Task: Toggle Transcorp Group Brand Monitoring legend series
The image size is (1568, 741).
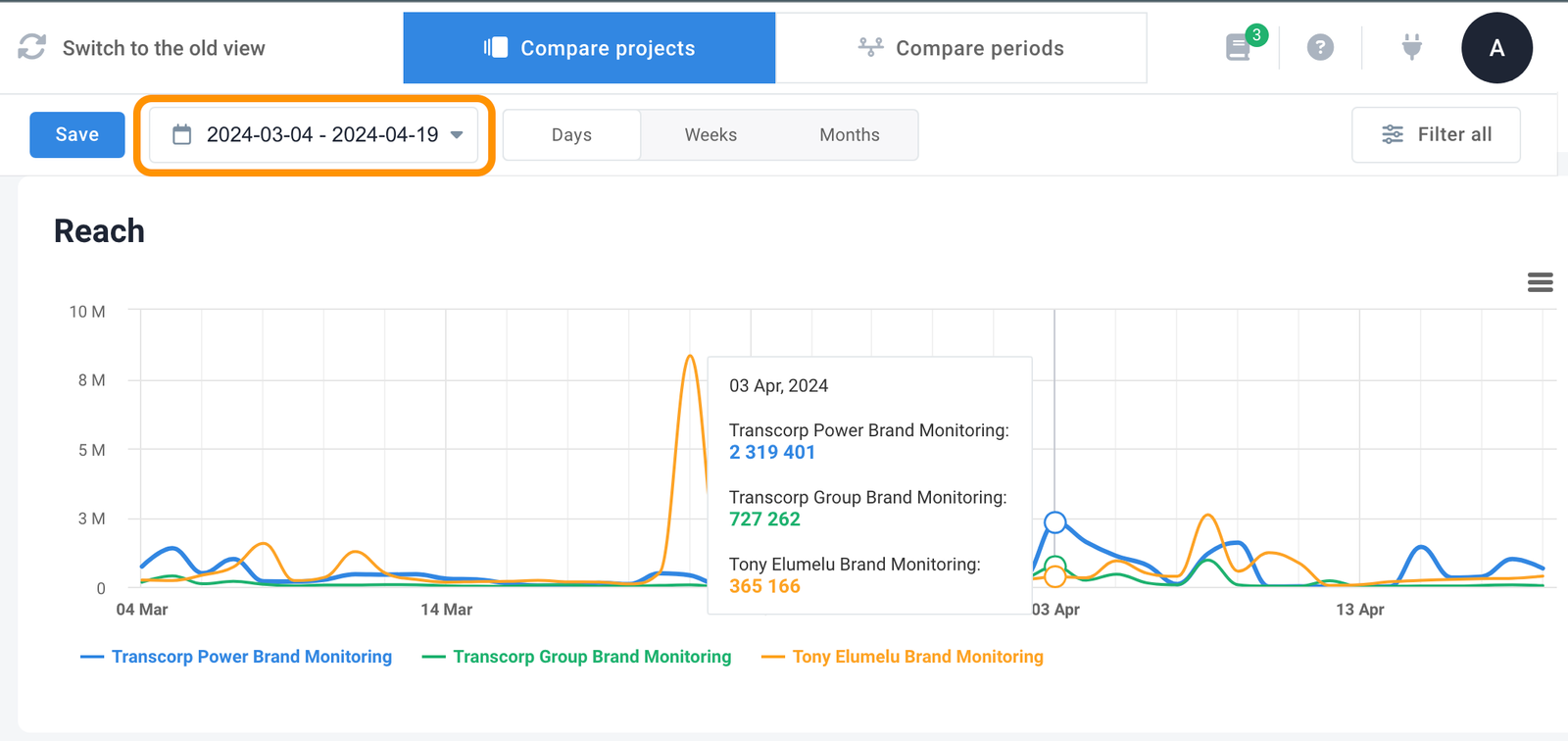Action: click(576, 657)
